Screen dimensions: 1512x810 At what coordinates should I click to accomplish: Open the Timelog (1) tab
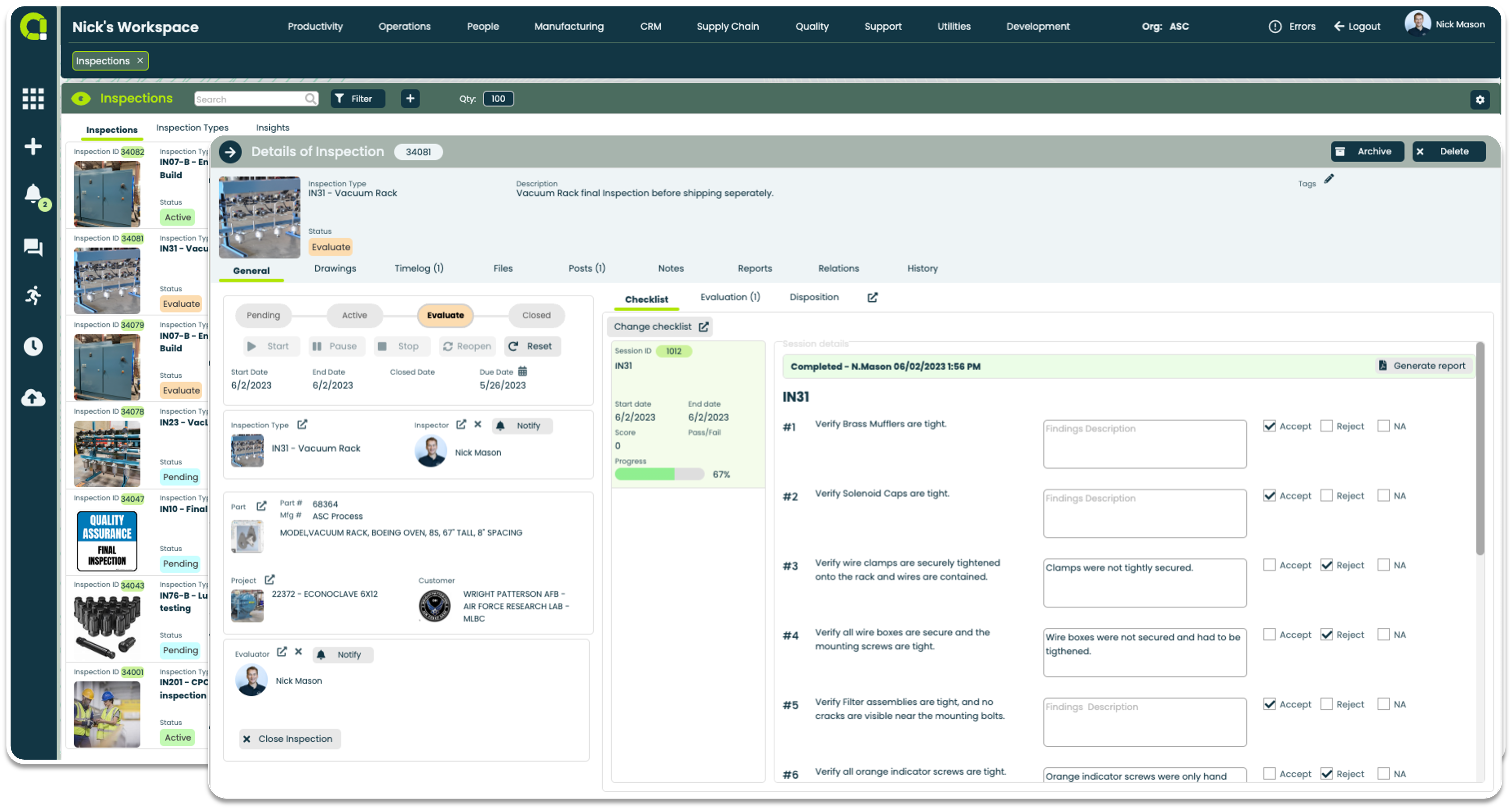[x=419, y=269]
